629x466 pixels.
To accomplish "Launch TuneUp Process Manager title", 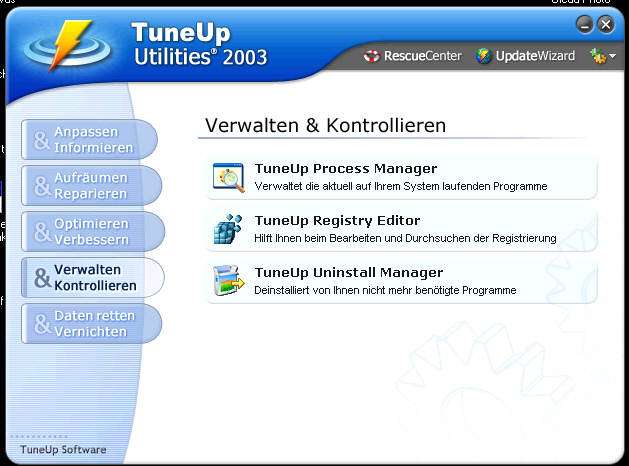I will pos(346,168).
